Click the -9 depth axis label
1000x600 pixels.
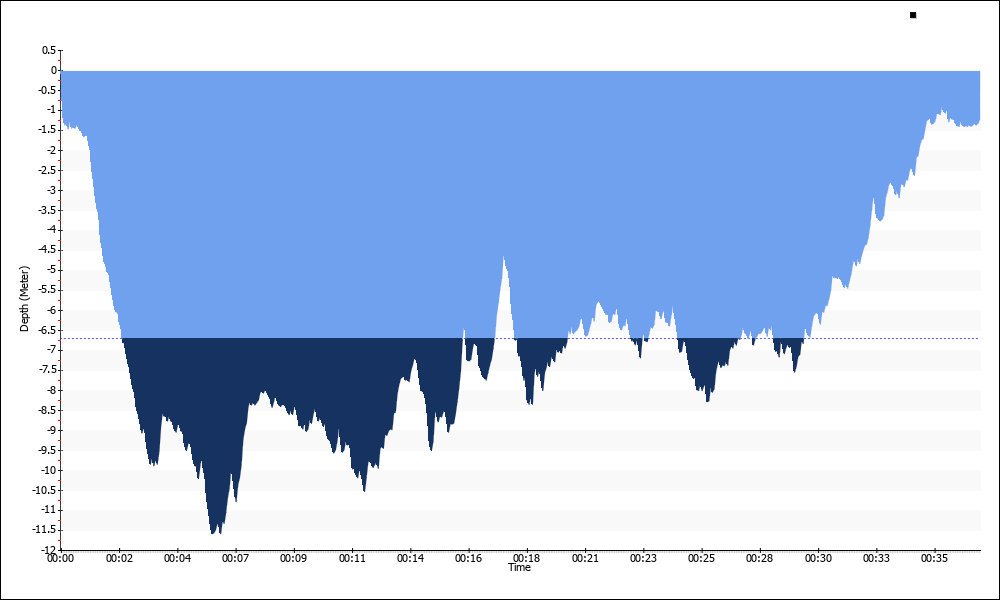point(50,430)
